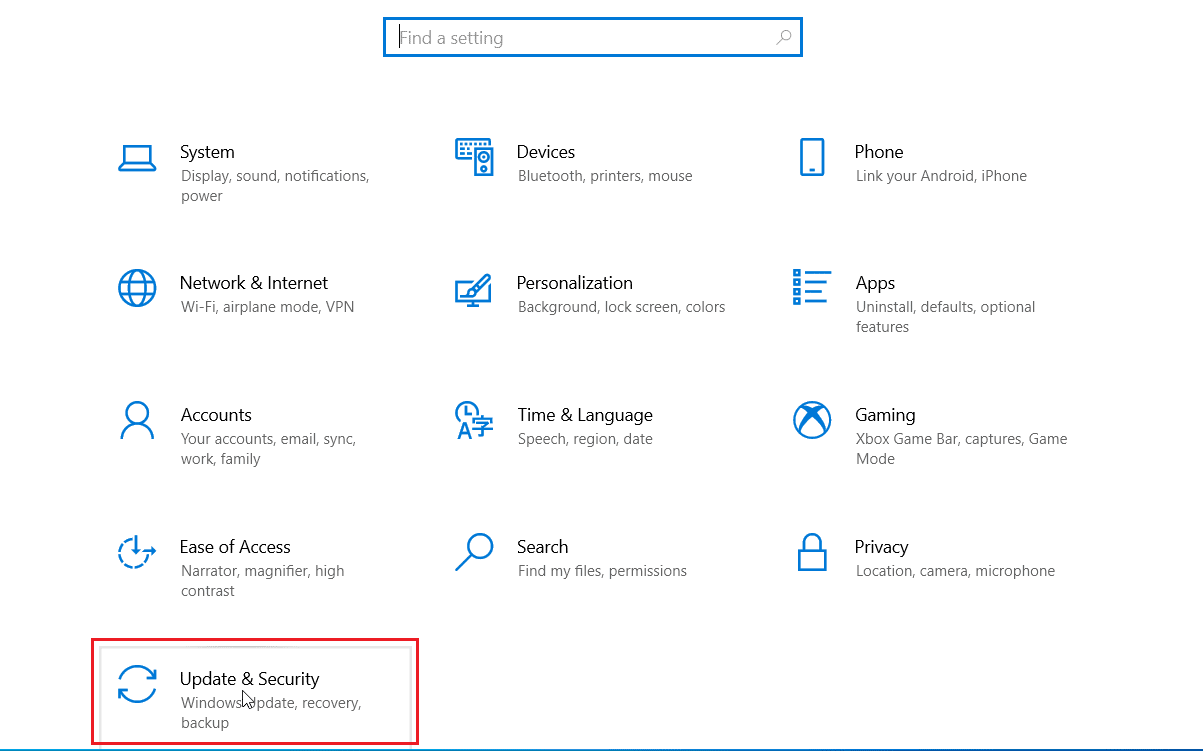Click 'Bluetooth, printers, mouse' description
This screenshot has height=751, width=1203.
[605, 176]
